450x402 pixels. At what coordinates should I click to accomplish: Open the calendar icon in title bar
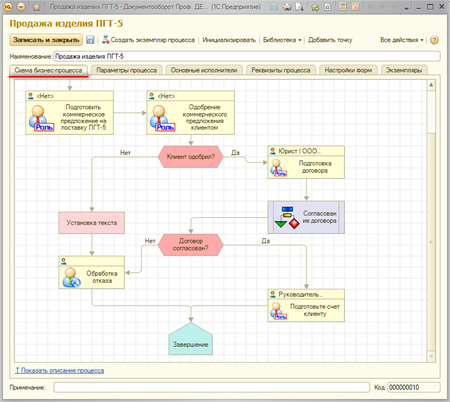point(355,7)
